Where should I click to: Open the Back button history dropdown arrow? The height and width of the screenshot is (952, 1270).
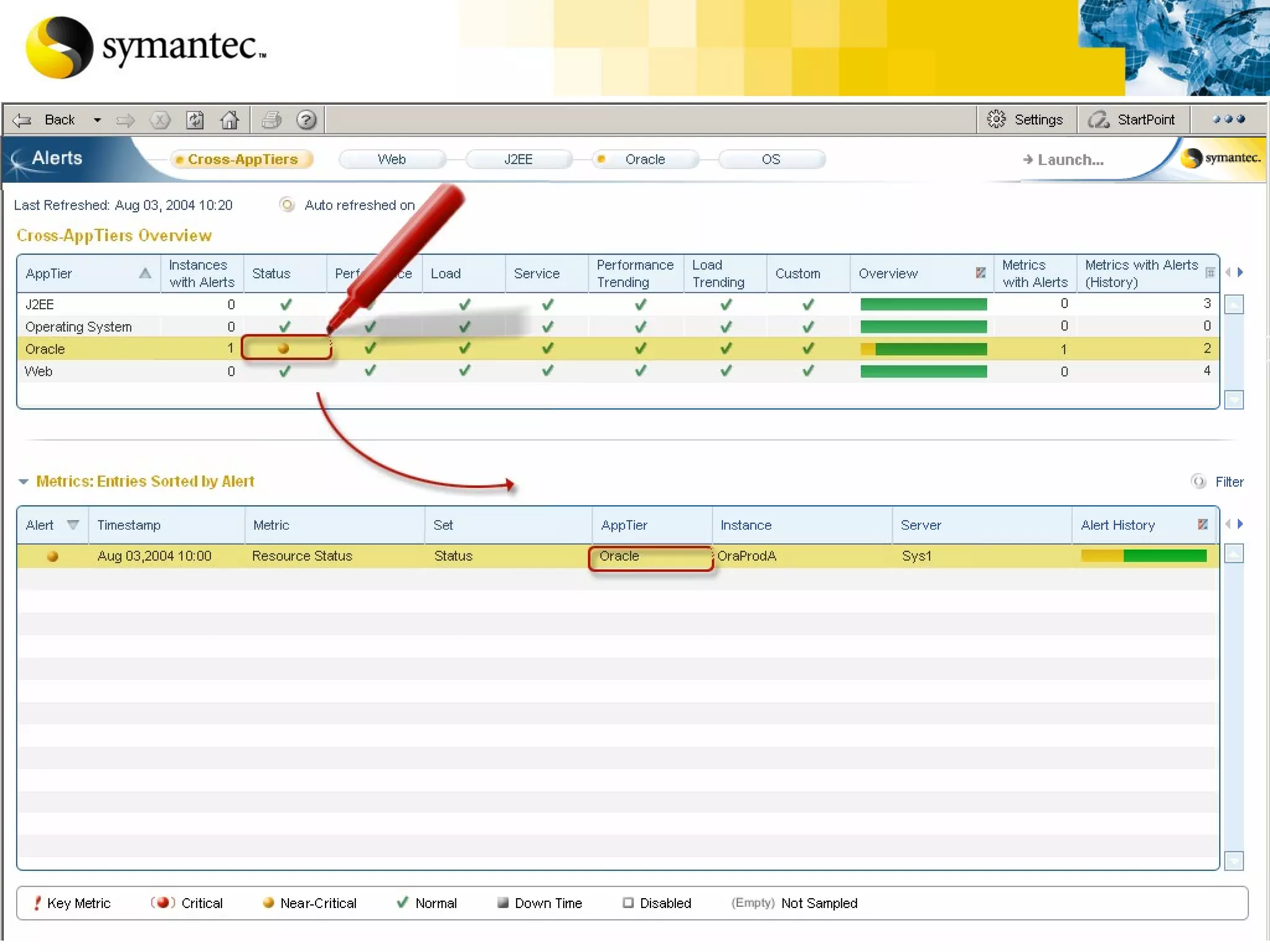tap(97, 120)
